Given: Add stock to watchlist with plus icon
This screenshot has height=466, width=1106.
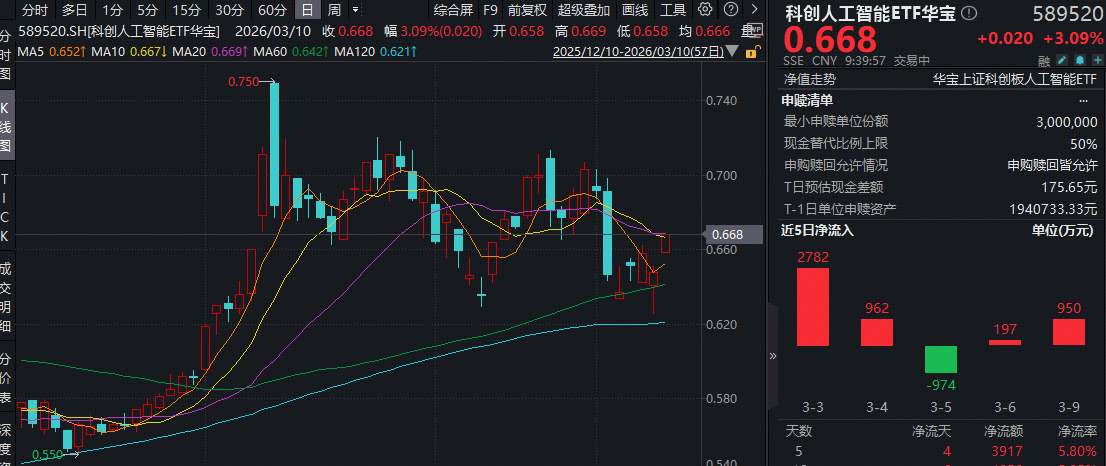Looking at the screenshot, I should point(1097,60).
